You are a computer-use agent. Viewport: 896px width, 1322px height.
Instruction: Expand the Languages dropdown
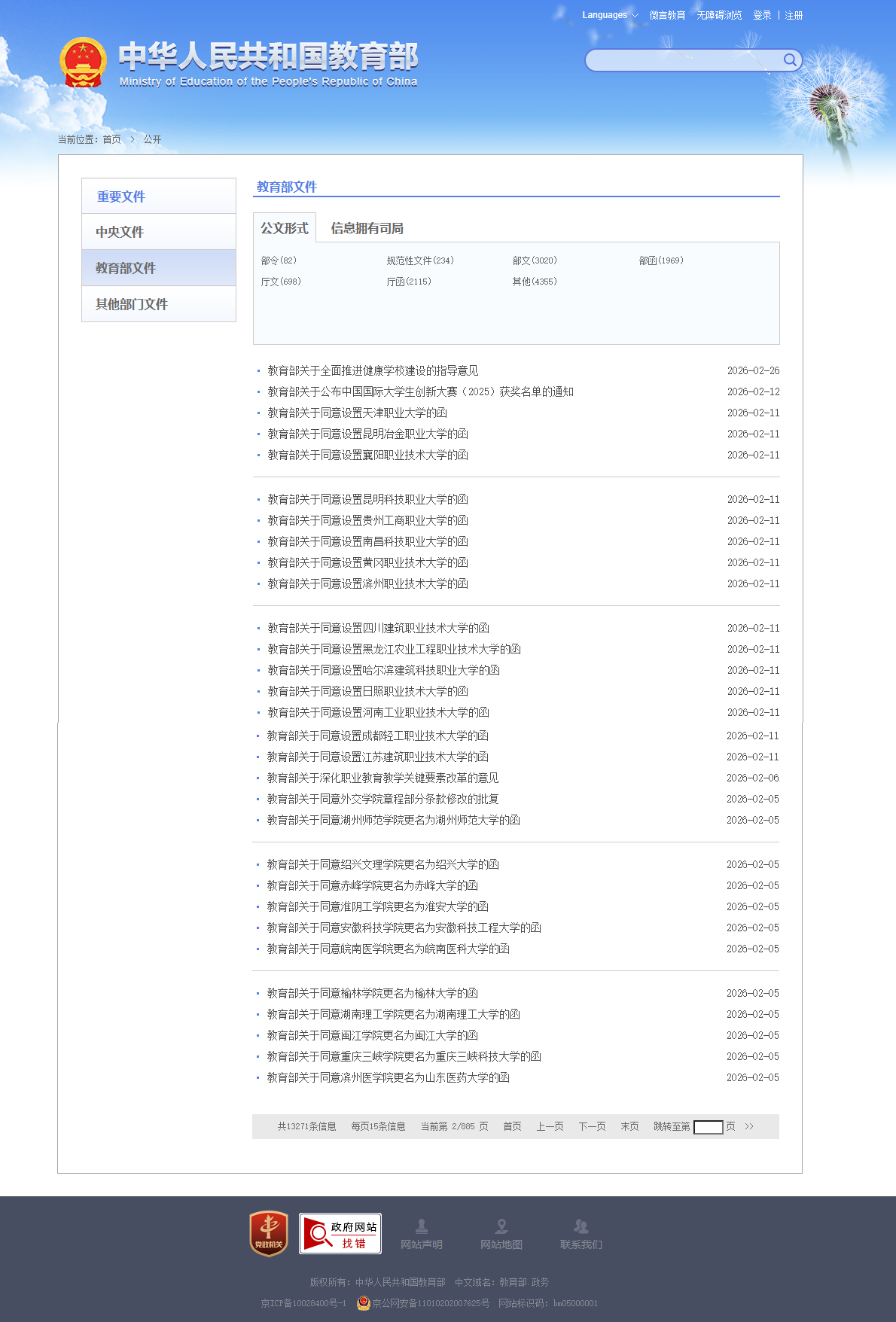(609, 15)
